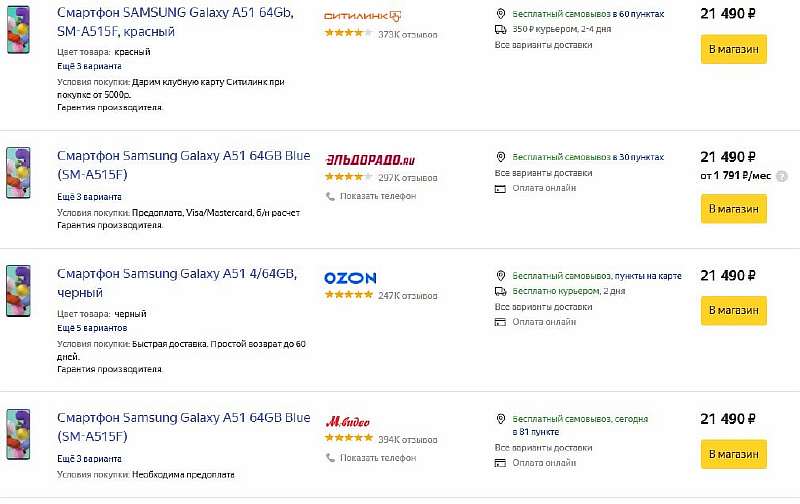Click the Citilink store logo
800x504 pixels.
(363, 16)
